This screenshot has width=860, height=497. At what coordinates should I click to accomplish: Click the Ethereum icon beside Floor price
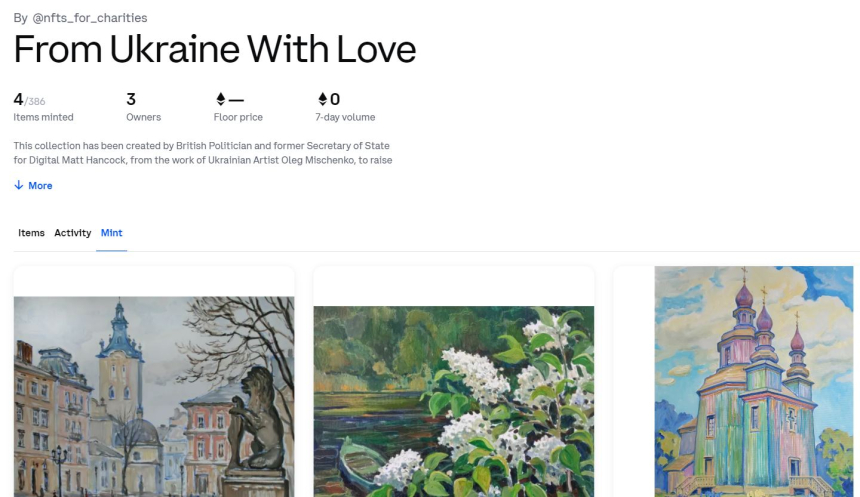point(221,99)
